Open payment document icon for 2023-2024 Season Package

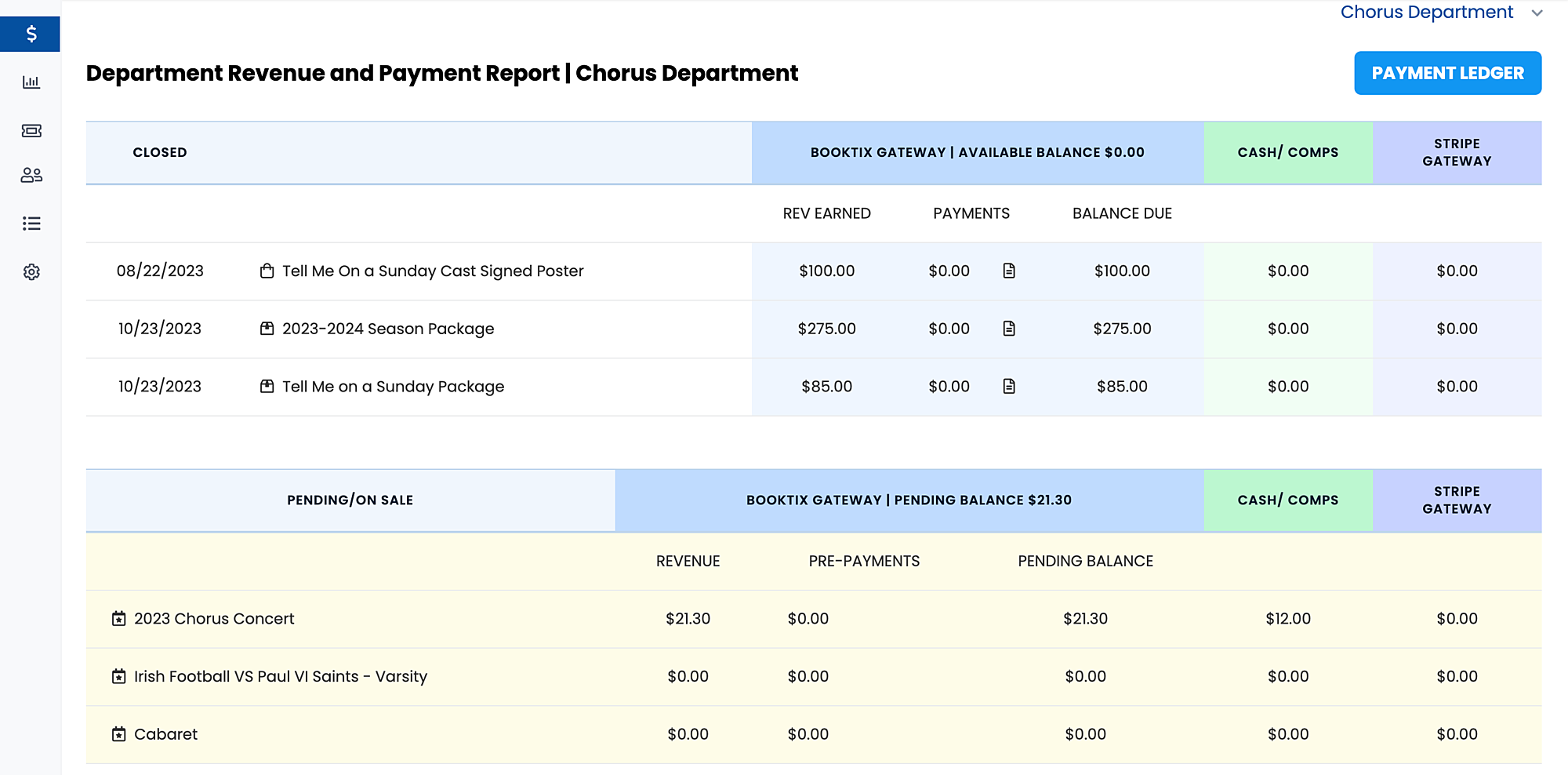(x=1009, y=329)
